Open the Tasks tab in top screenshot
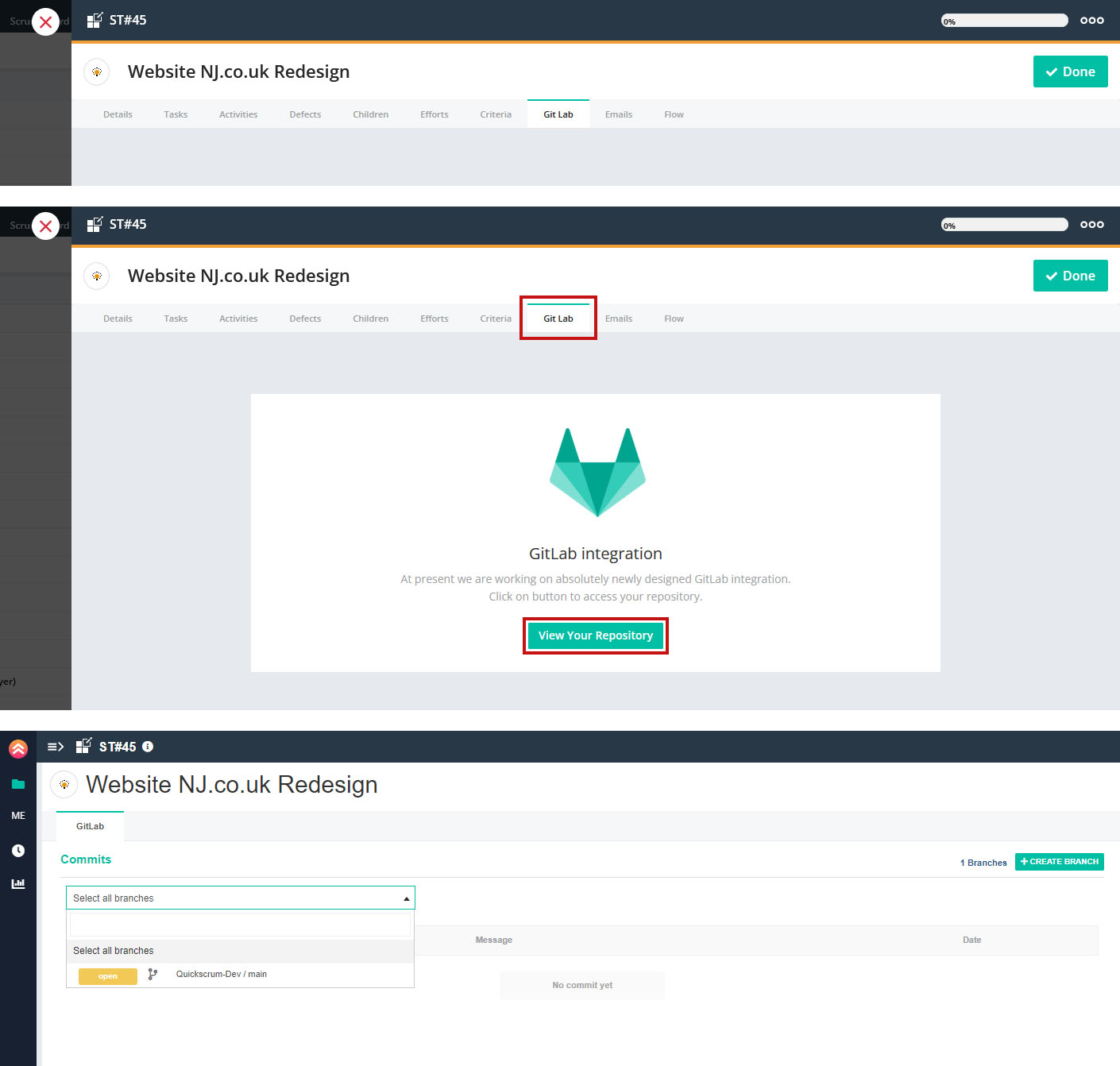Screen dimensions: 1120x1066 [x=176, y=114]
